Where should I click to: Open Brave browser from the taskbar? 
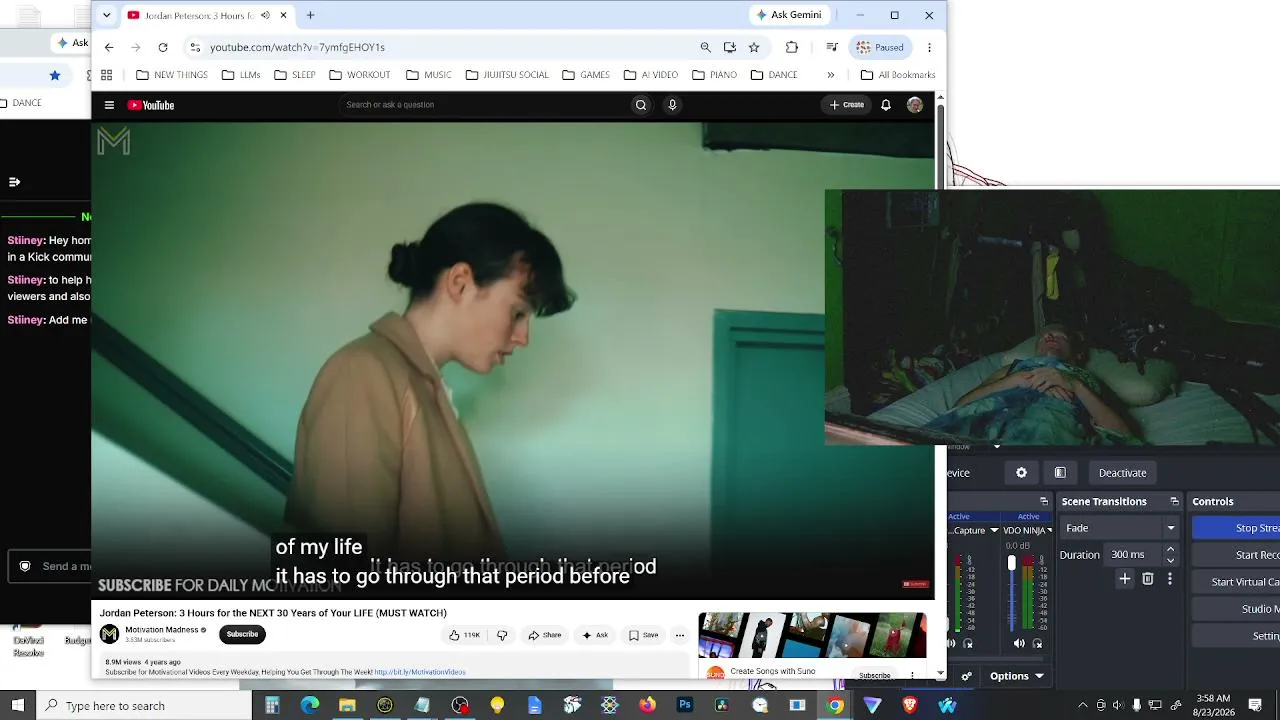click(x=910, y=705)
